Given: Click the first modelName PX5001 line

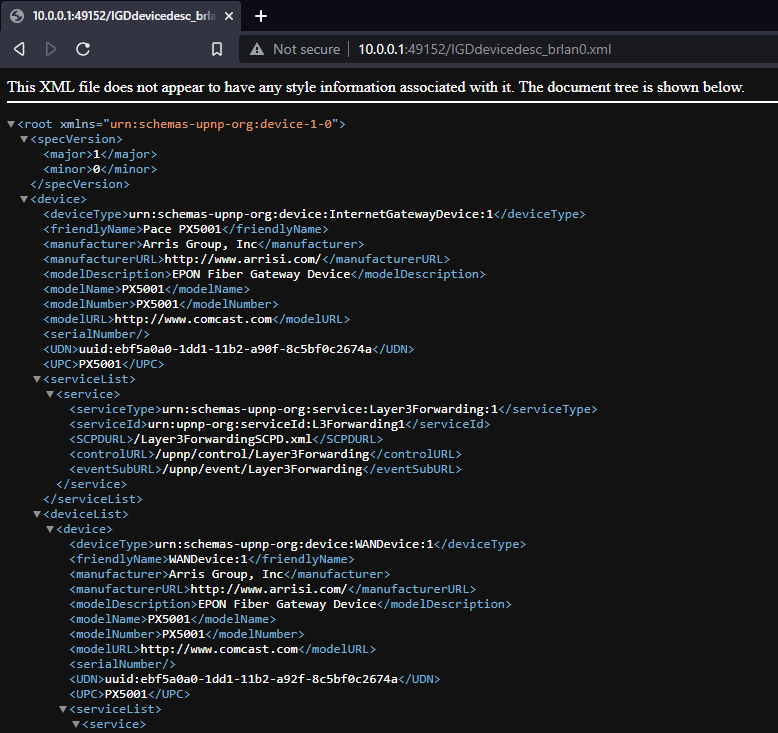Looking at the screenshot, I should (x=146, y=289).
